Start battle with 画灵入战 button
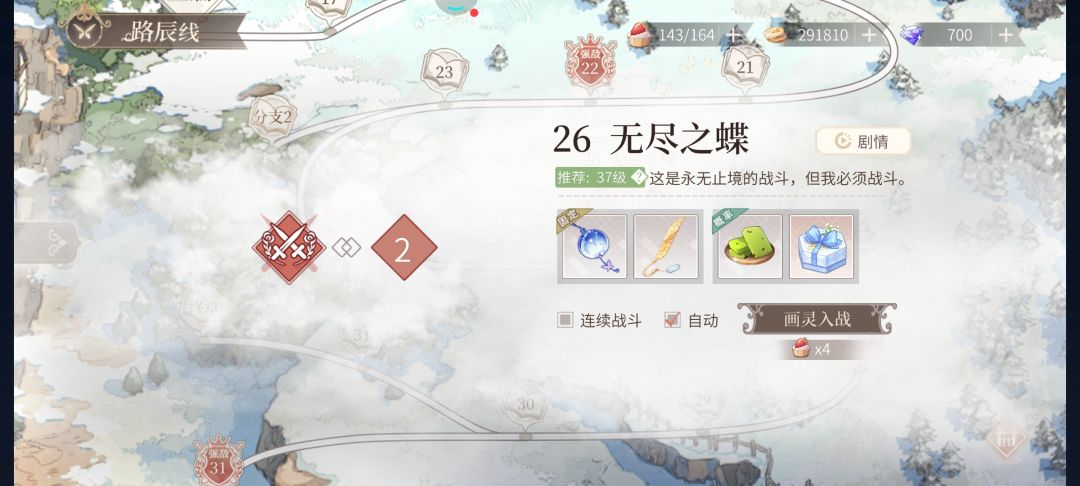 pyautogui.click(x=817, y=319)
